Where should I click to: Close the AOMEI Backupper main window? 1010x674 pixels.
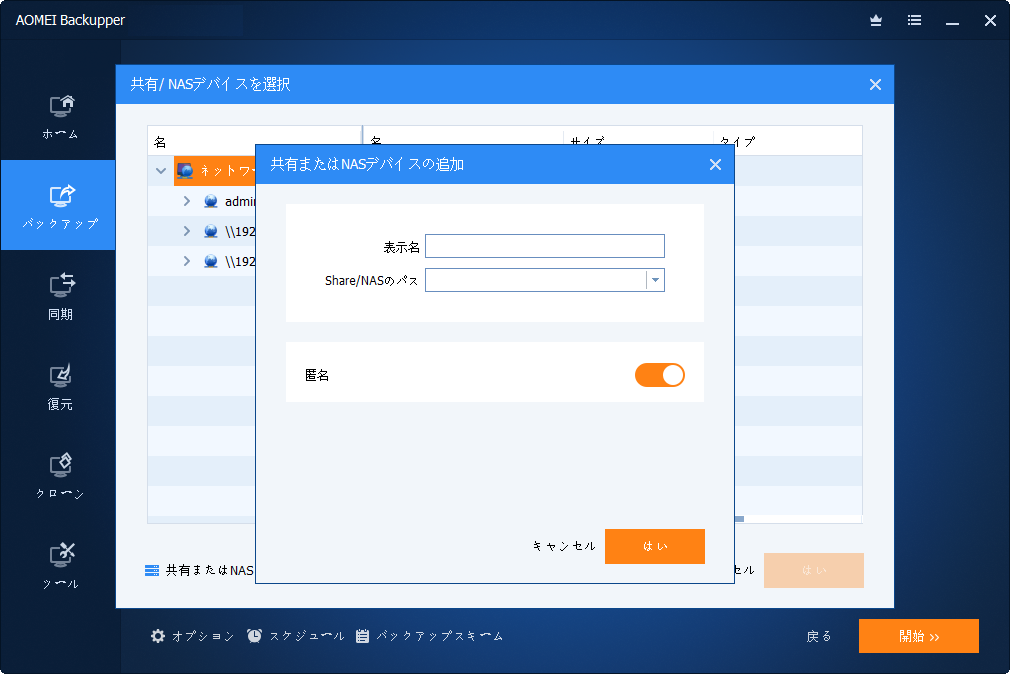[991, 21]
